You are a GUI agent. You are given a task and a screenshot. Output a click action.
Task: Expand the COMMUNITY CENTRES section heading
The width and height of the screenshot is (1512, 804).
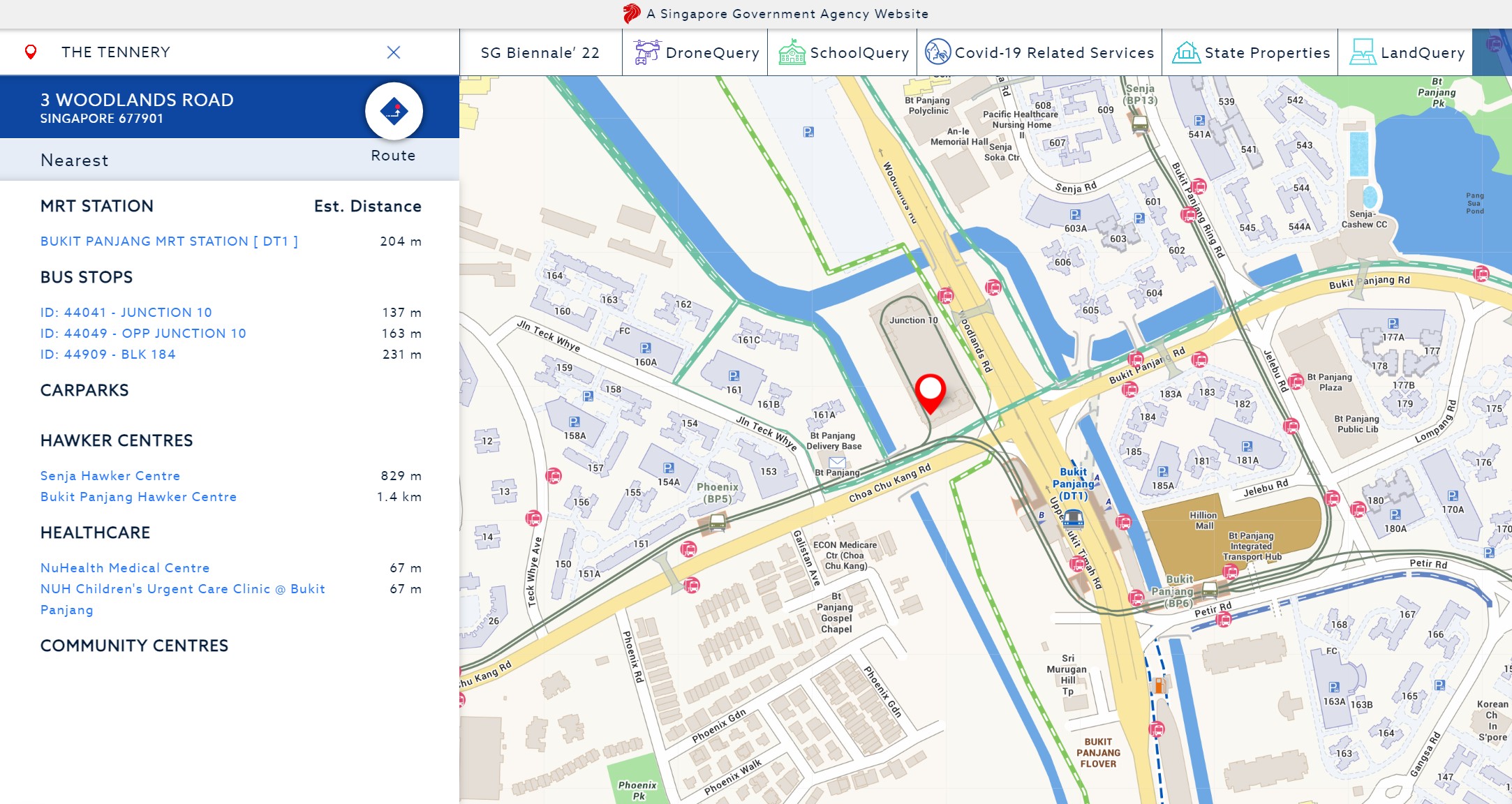click(x=134, y=646)
